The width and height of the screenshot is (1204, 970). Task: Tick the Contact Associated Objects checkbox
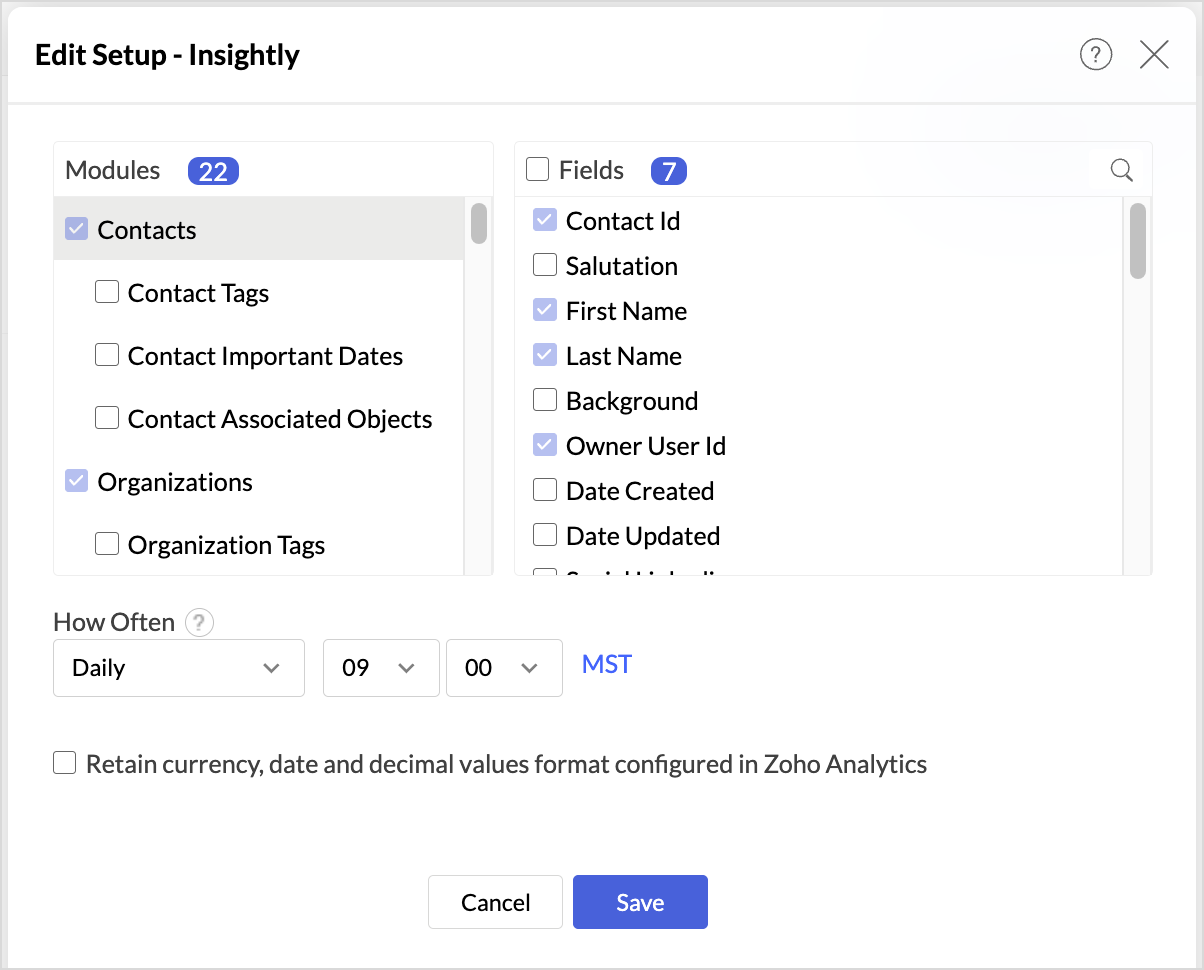point(107,419)
